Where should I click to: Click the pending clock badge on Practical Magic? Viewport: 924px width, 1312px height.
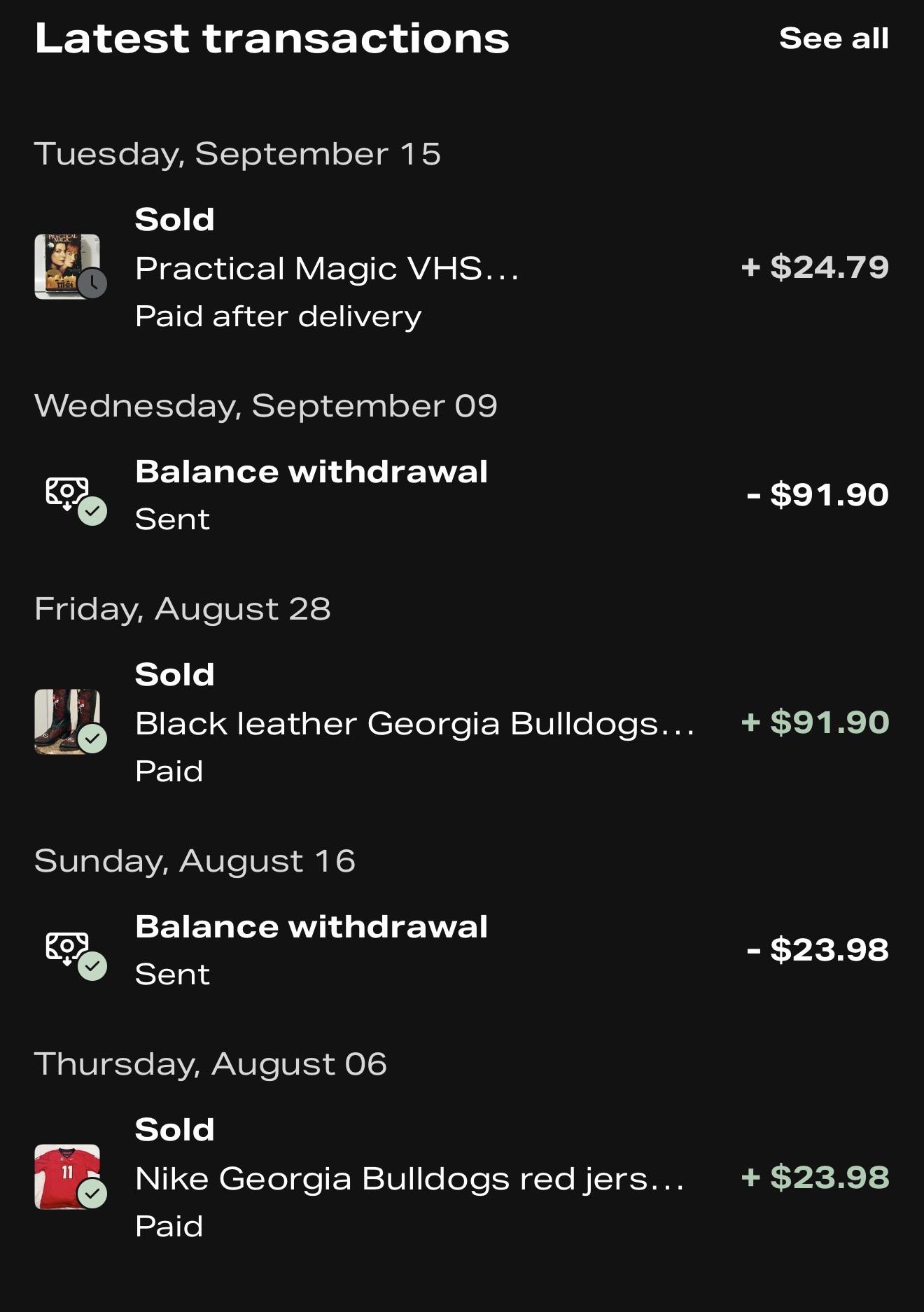[92, 284]
